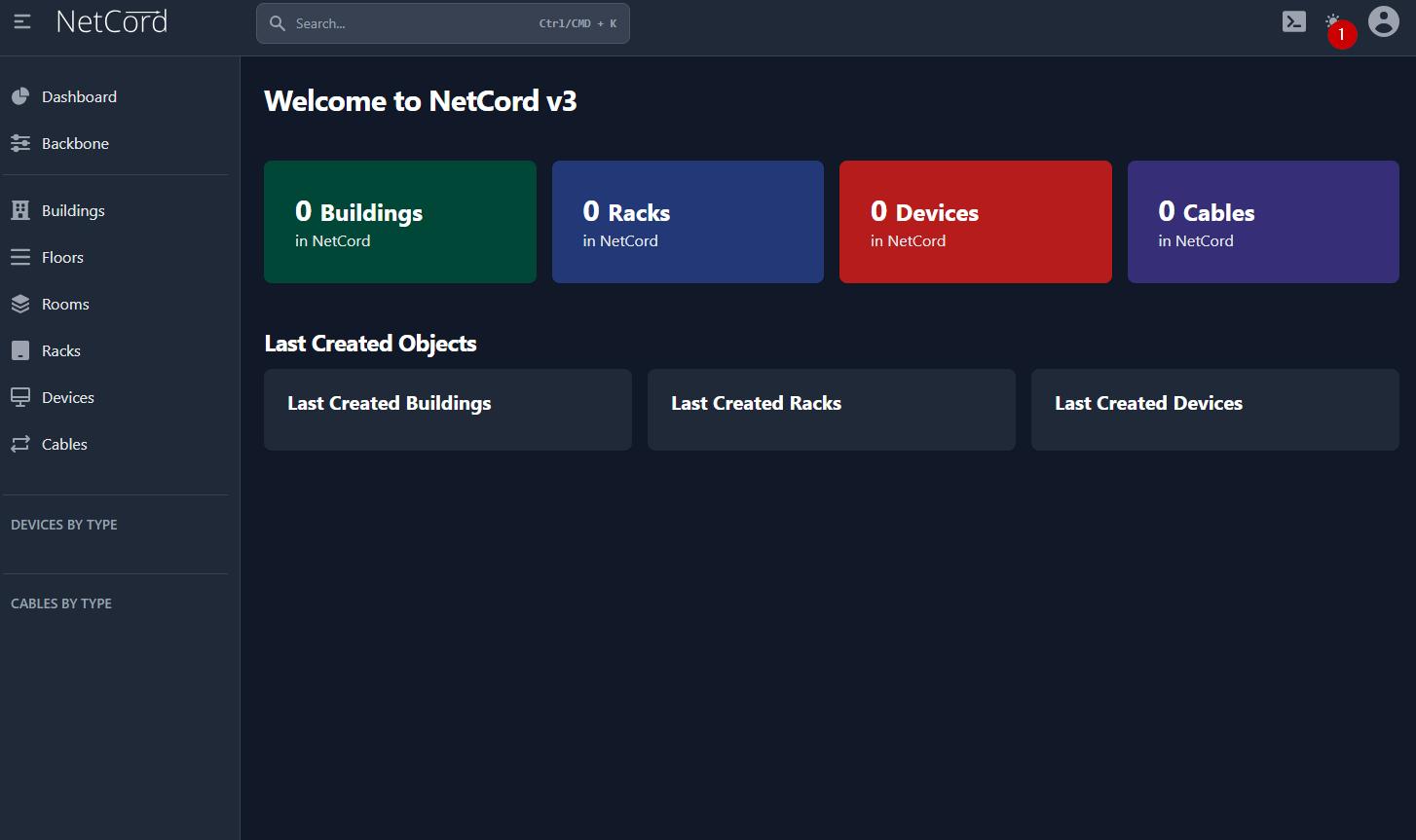Viewport: 1416px width, 840px height.
Task: Open the Backbone menu item
Action: click(x=75, y=143)
